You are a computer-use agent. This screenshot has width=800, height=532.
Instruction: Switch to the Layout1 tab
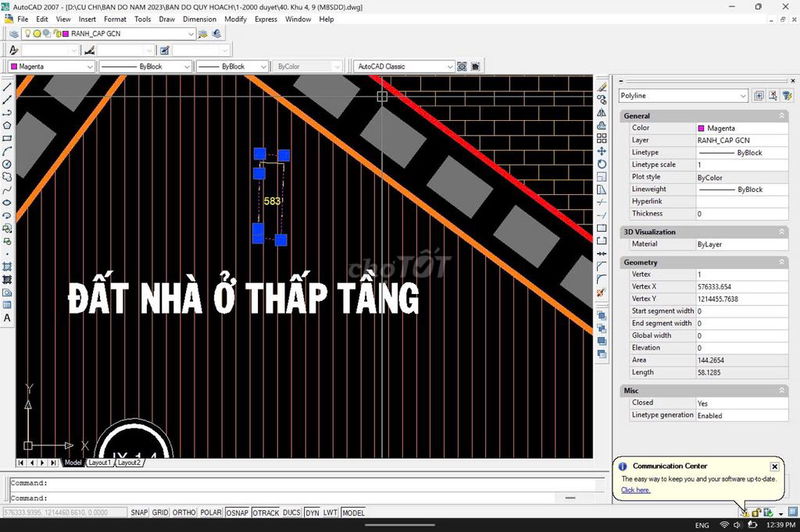tap(99, 463)
